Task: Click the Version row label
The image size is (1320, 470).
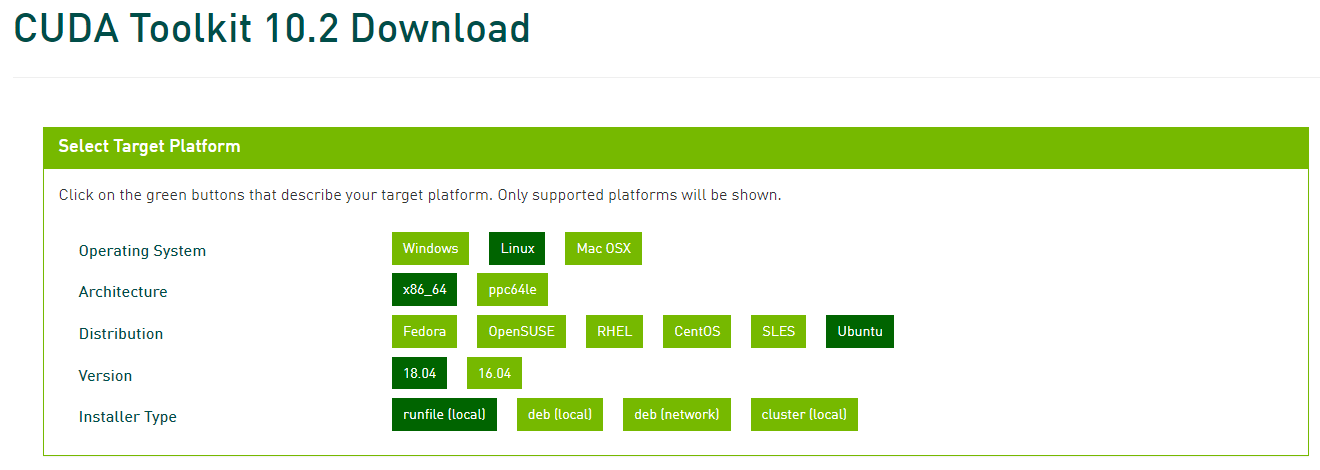Action: tap(105, 376)
